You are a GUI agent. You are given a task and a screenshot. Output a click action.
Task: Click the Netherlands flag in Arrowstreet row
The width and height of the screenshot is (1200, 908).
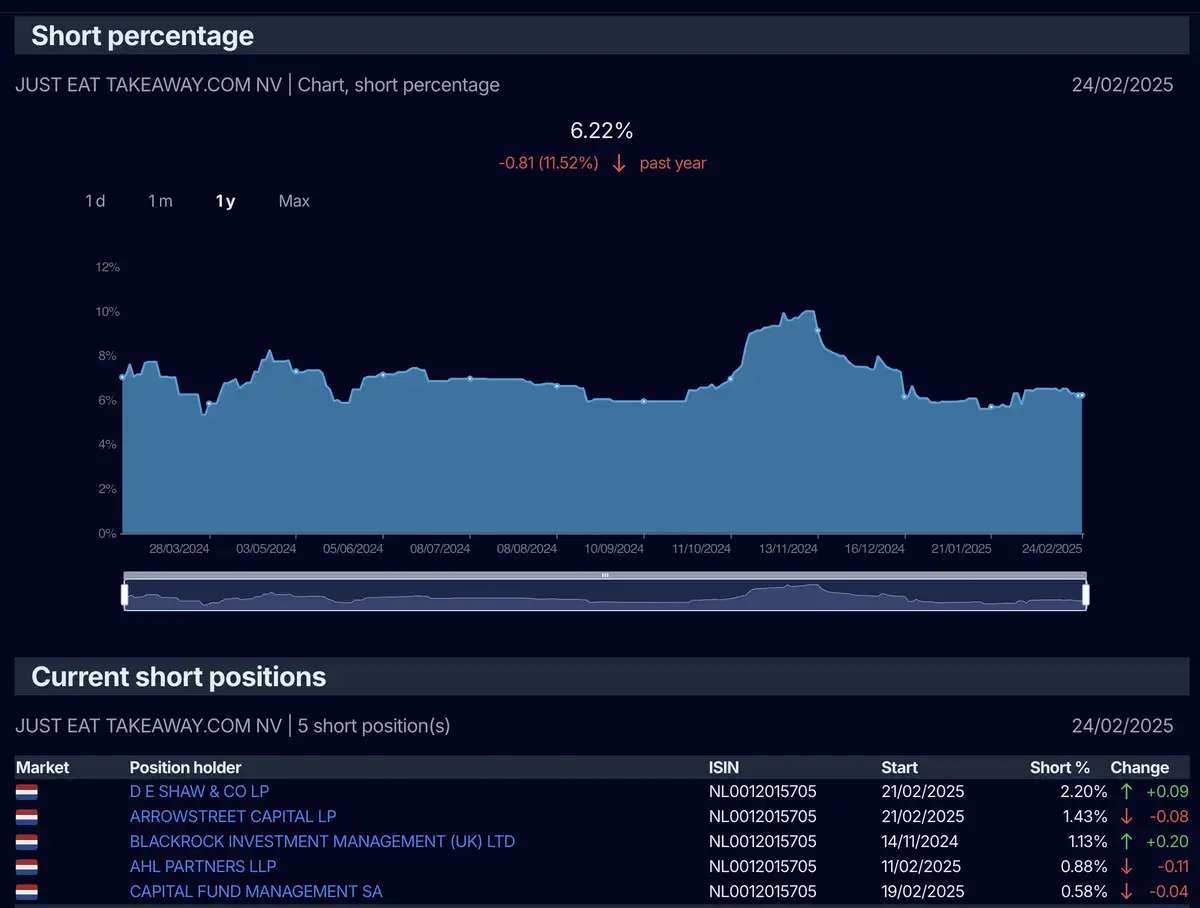[27, 816]
